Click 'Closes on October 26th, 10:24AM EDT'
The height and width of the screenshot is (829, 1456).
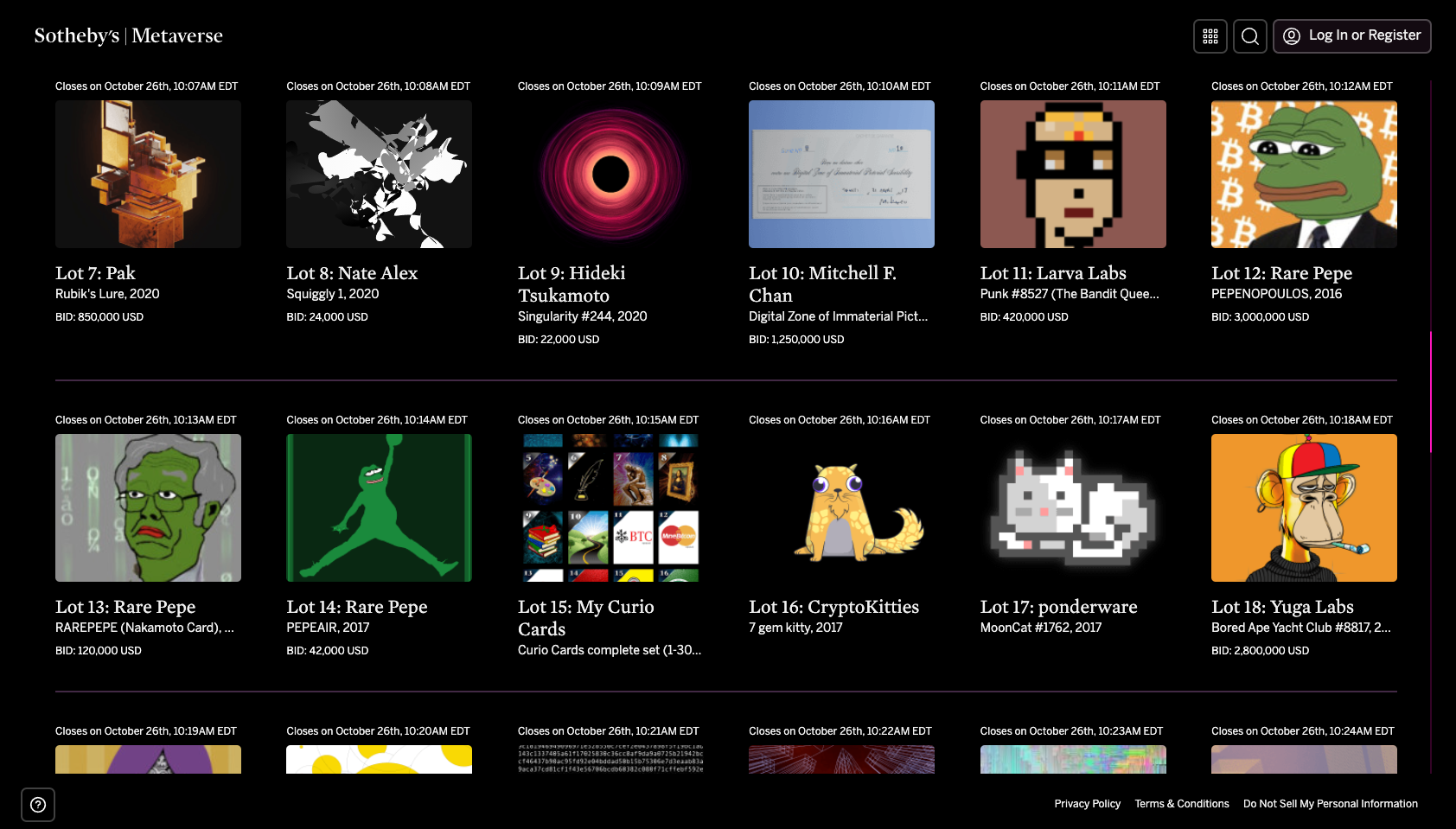1303,731
